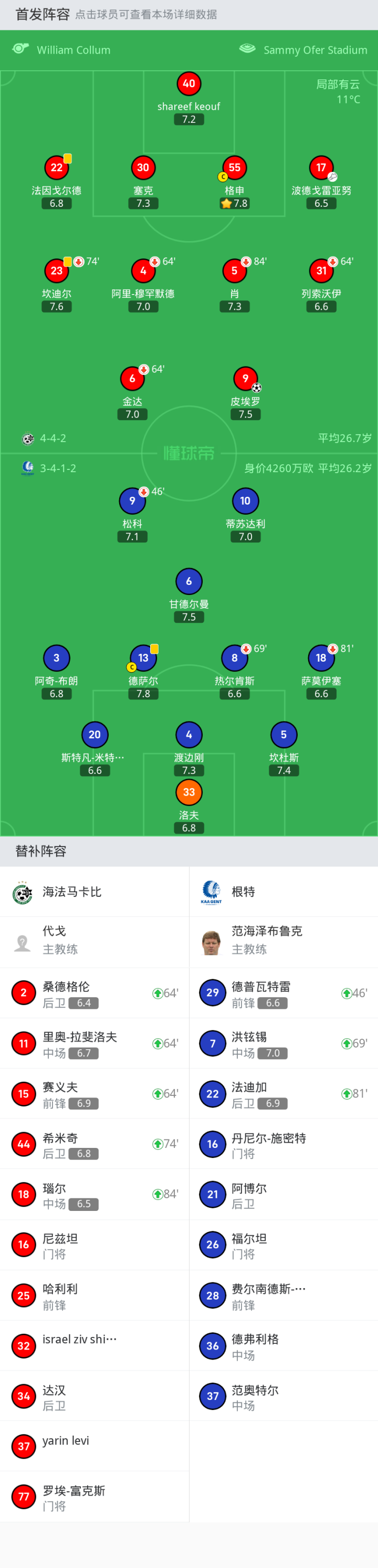Click the stadium icon beside Sammy Ofer Stadium
Screen dimensions: 378x1568
tap(247, 49)
